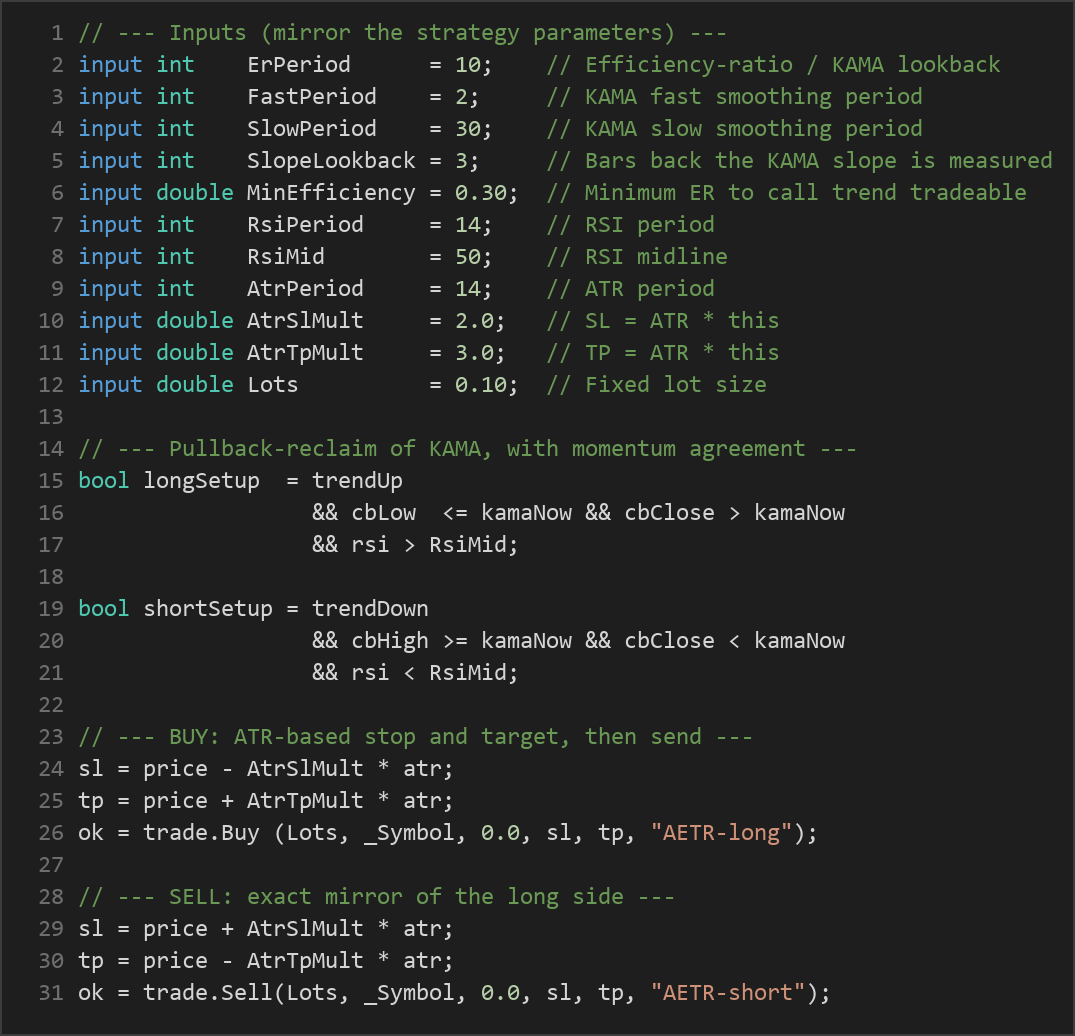The image size is (1075, 1036).
Task: Click the 'double' keyword on the Lots line
Action: tap(195, 385)
